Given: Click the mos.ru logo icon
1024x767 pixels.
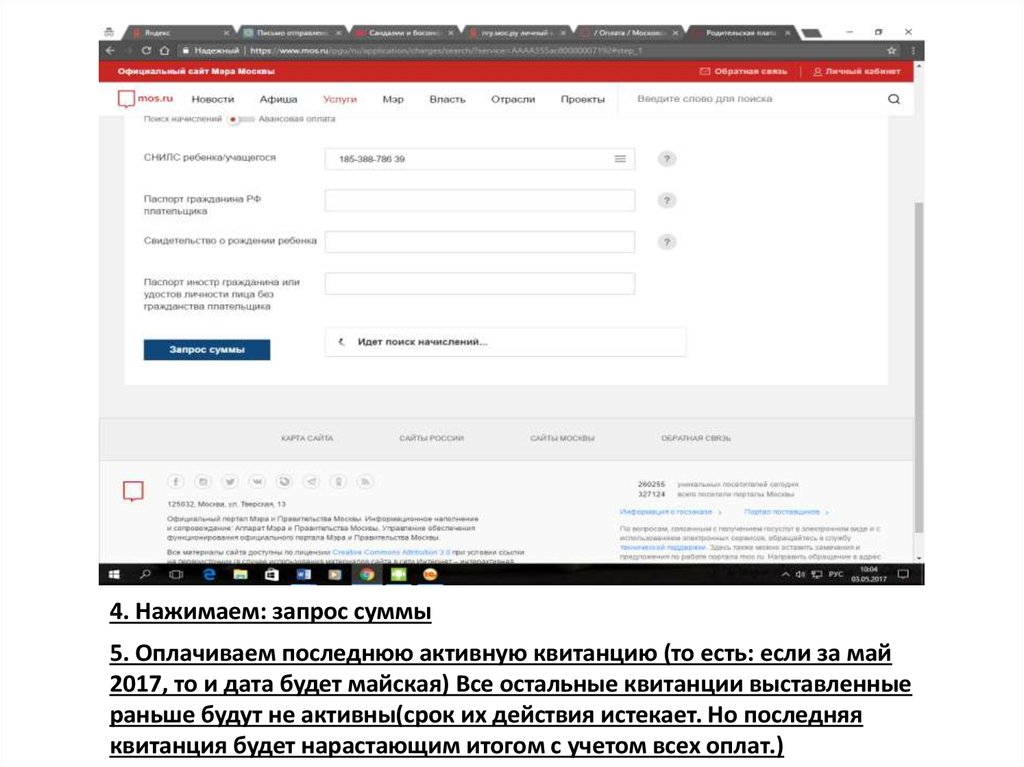Looking at the screenshot, I should tap(126, 99).
